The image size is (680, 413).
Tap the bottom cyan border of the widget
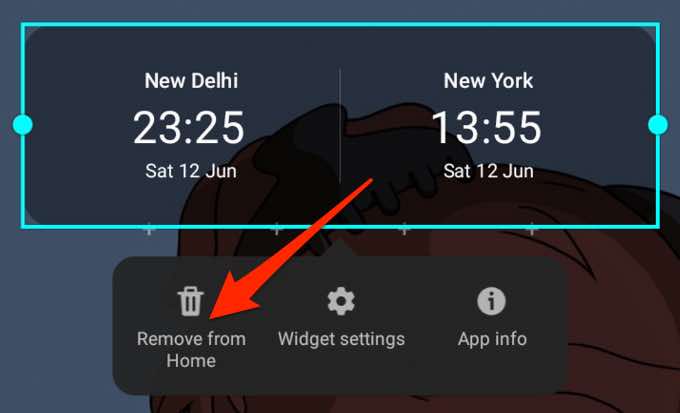pyautogui.click(x=340, y=226)
